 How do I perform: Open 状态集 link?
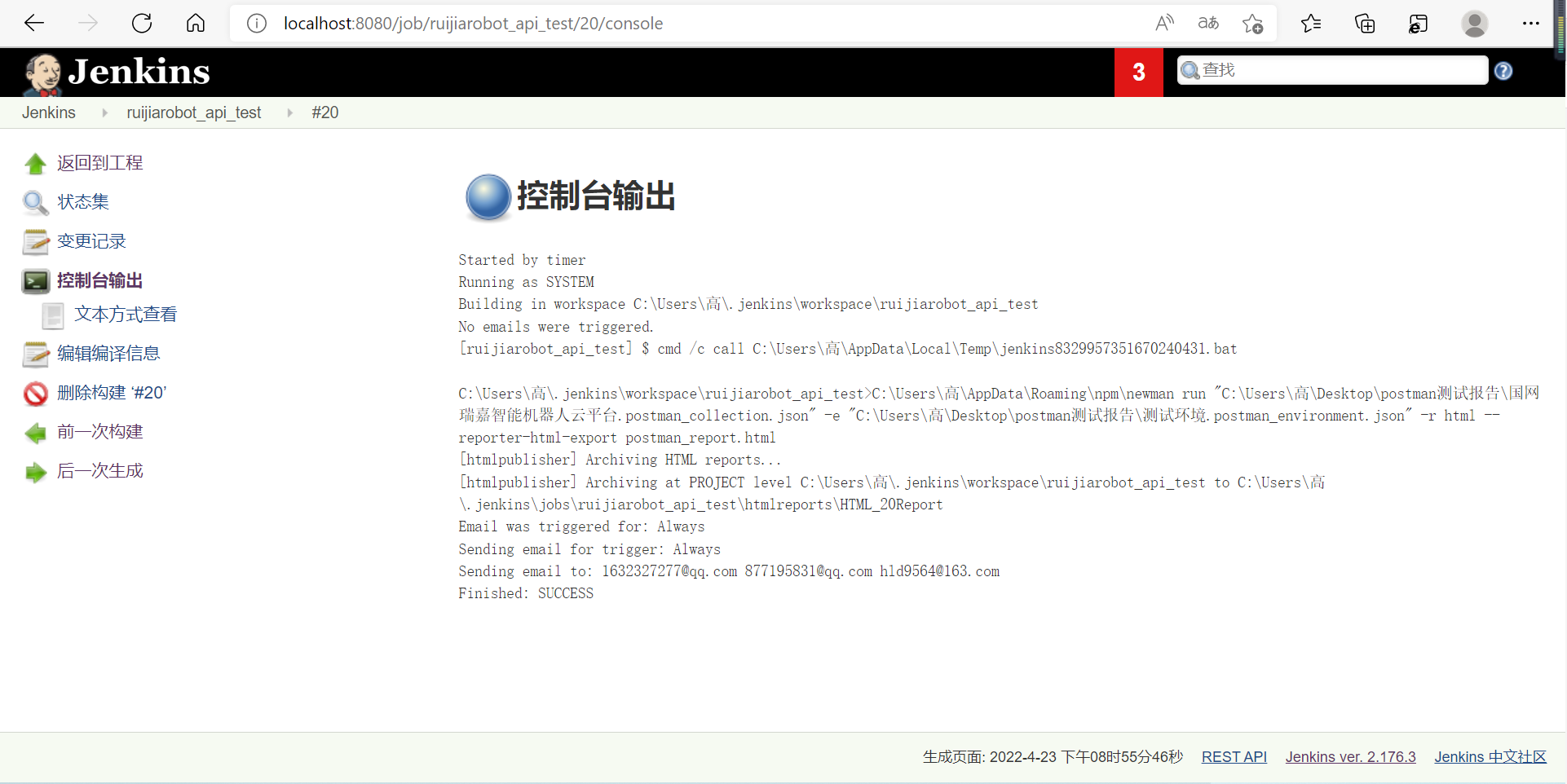pyautogui.click(x=83, y=202)
